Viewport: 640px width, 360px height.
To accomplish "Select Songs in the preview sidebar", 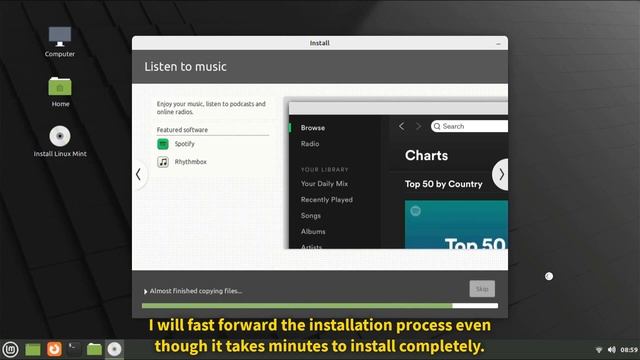I will [311, 216].
